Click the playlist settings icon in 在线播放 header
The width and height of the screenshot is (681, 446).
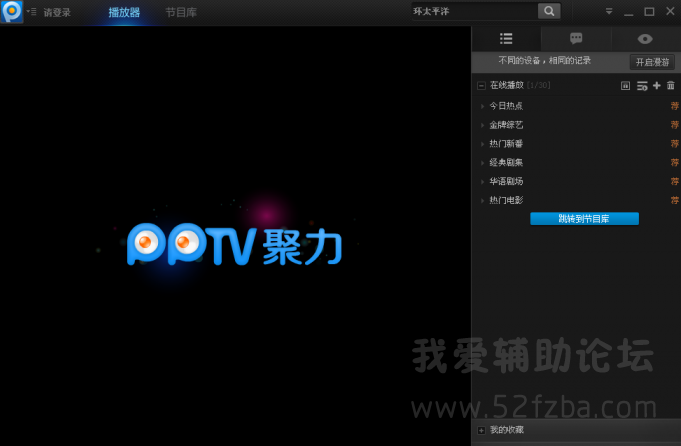click(642, 86)
